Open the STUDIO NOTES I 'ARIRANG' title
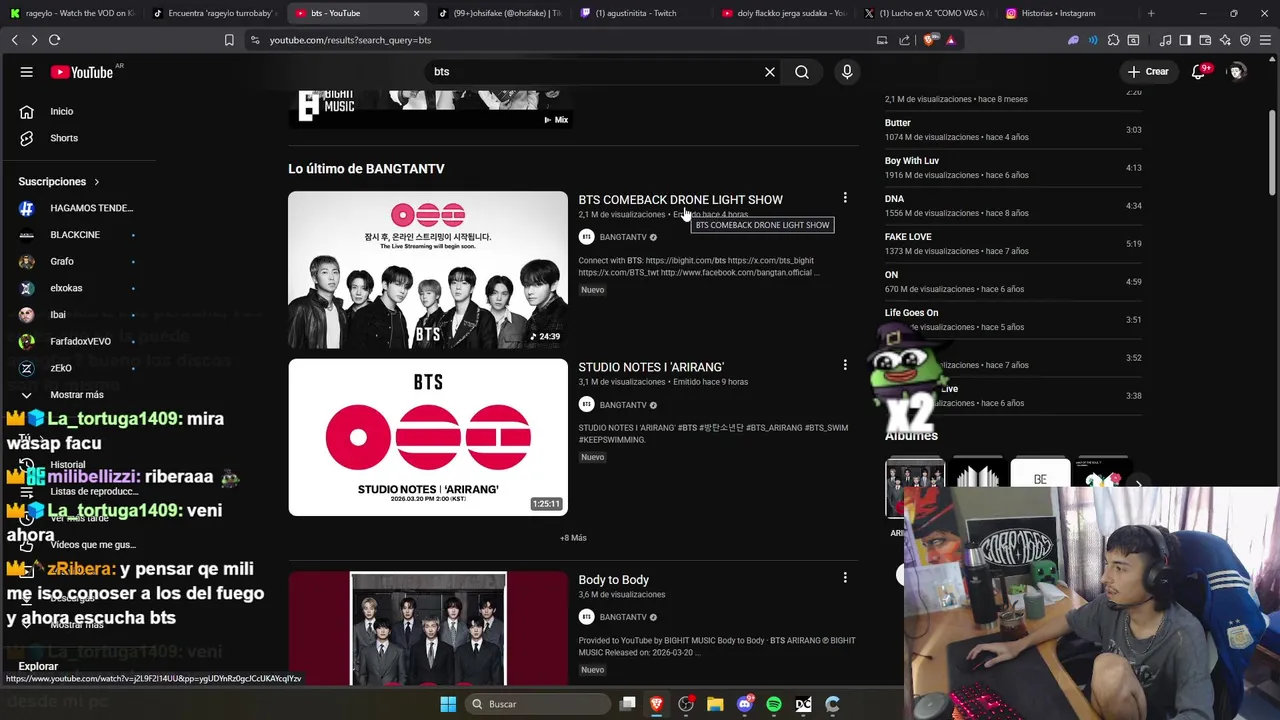This screenshot has height=720, width=1280. click(x=651, y=367)
